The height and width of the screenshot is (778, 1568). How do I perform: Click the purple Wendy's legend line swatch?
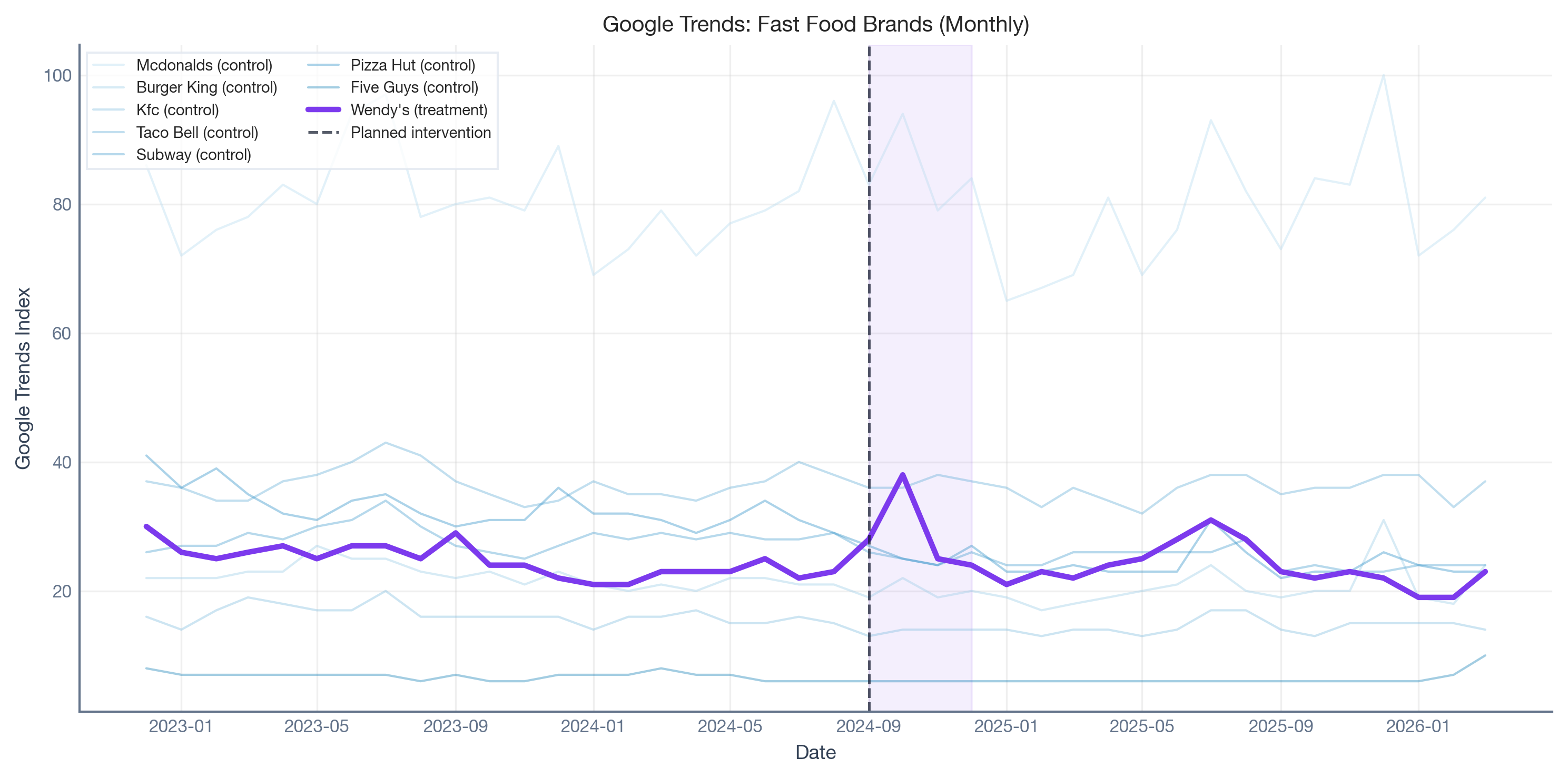point(323,110)
